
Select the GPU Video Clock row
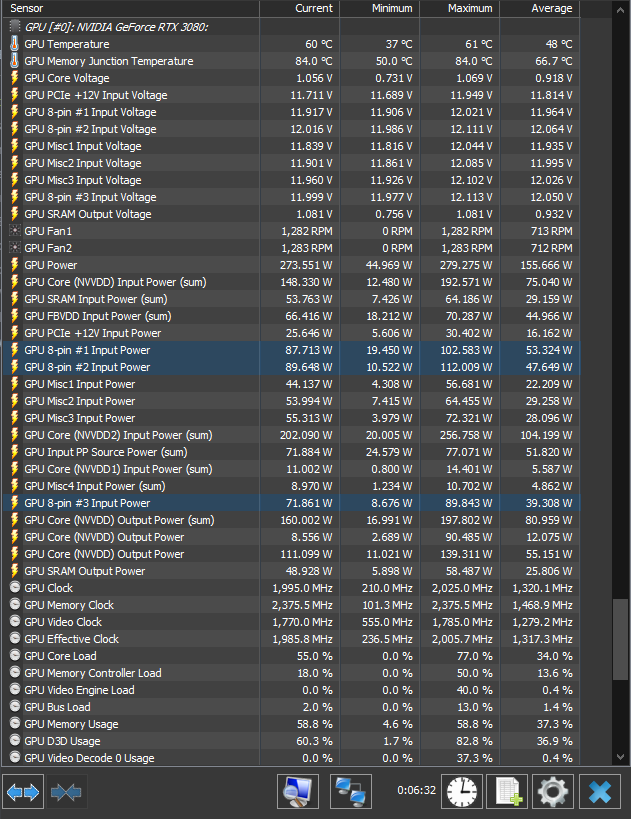click(x=291, y=622)
